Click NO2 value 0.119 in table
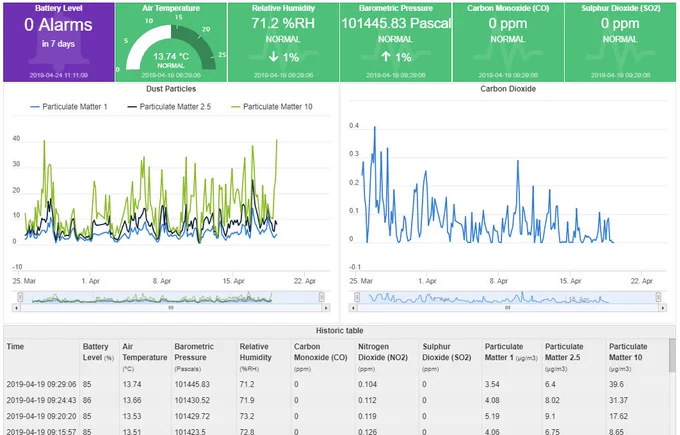 (x=367, y=416)
